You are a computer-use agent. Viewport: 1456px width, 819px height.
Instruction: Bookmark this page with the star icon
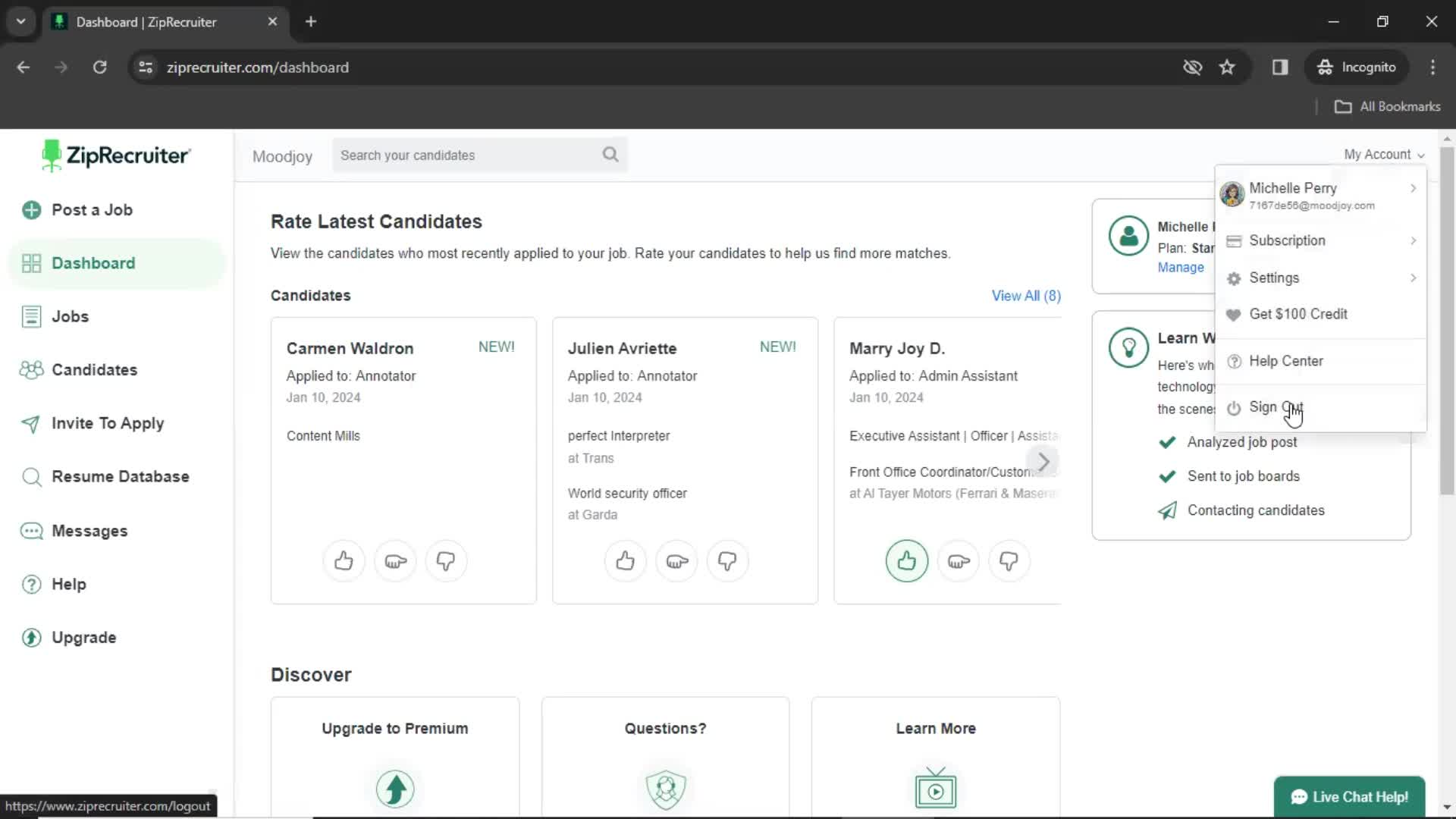click(x=1227, y=67)
